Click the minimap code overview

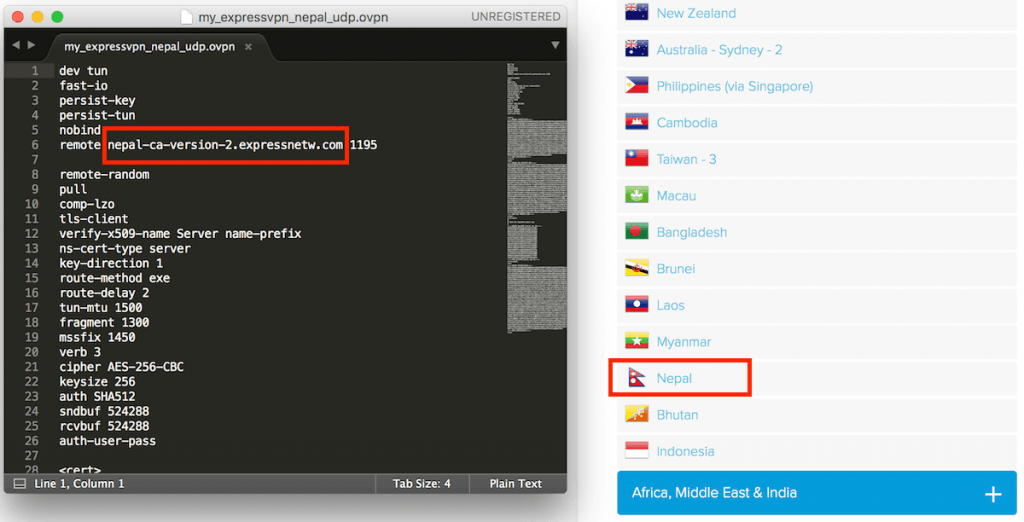536,198
